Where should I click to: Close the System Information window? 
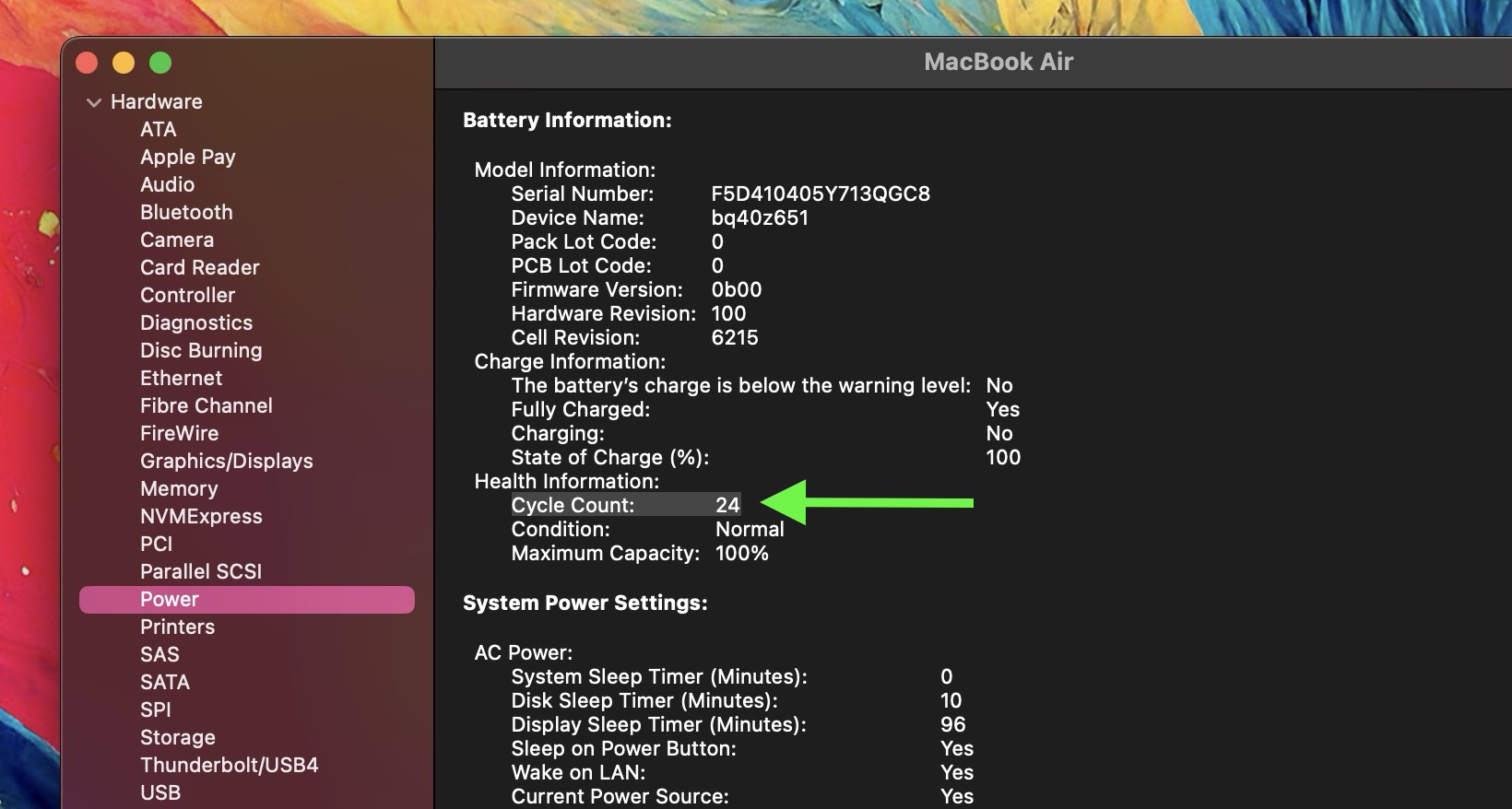(x=87, y=63)
